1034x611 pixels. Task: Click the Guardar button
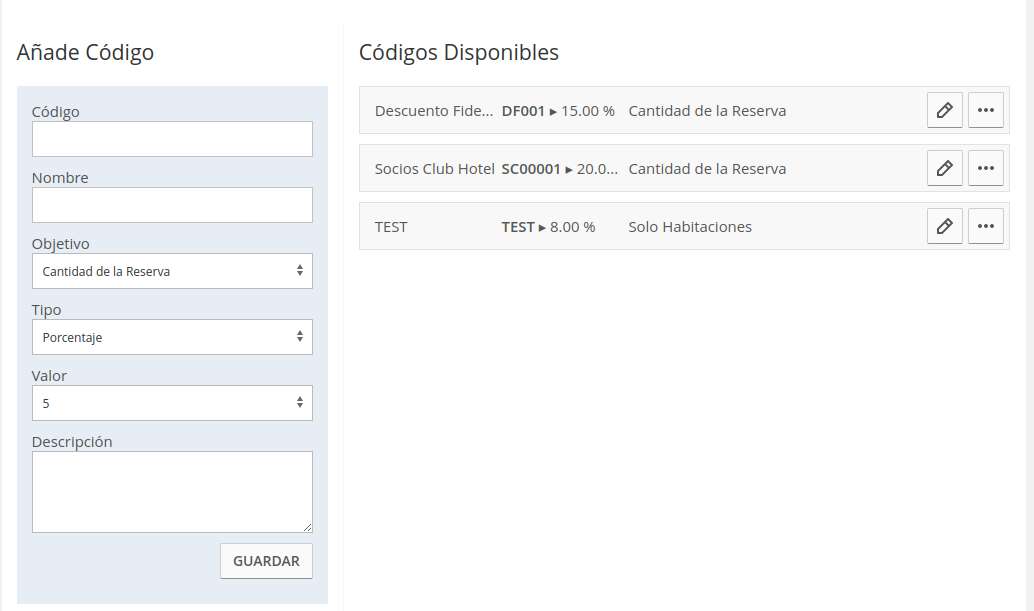pos(266,561)
